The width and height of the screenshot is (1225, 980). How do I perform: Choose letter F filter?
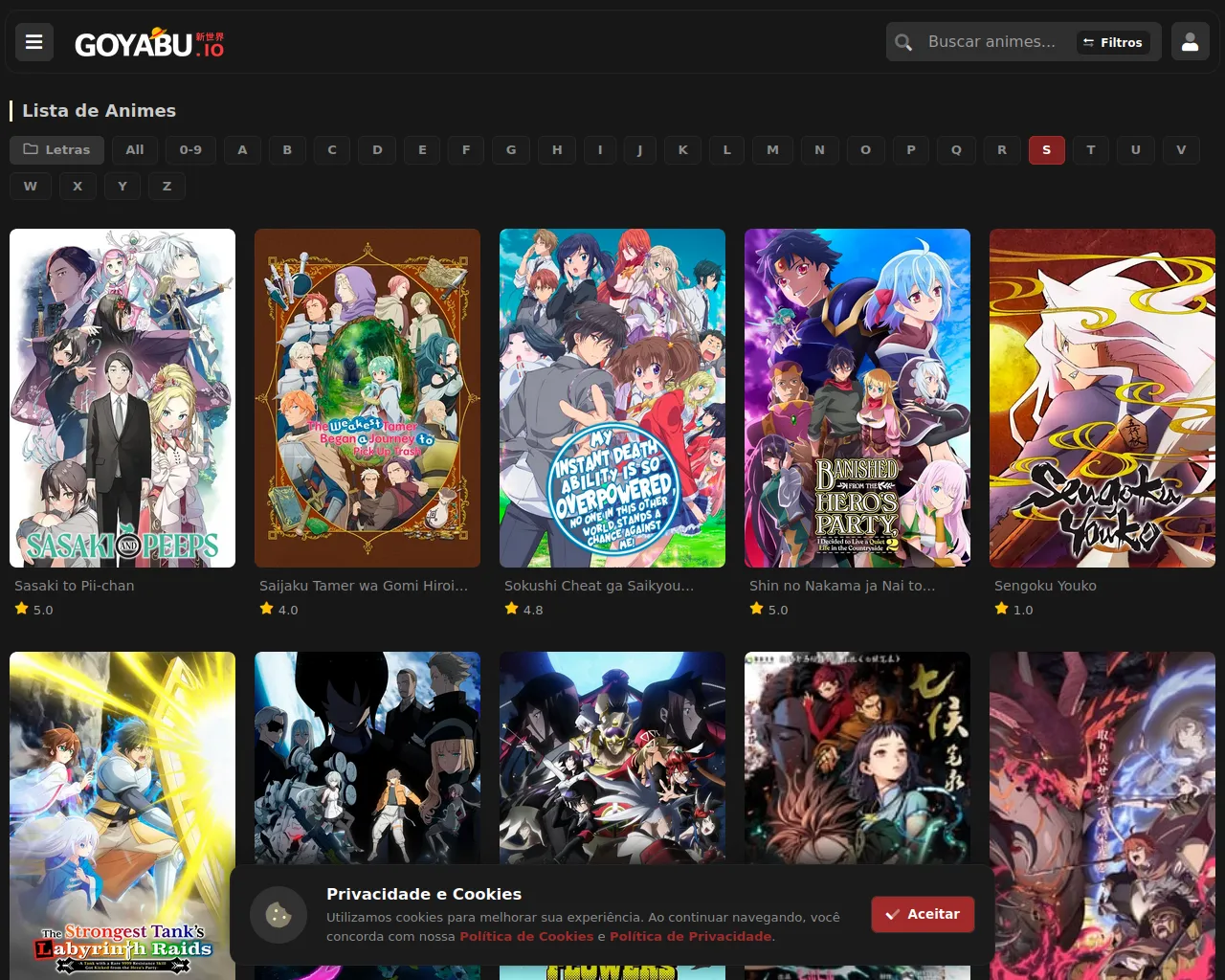466,149
